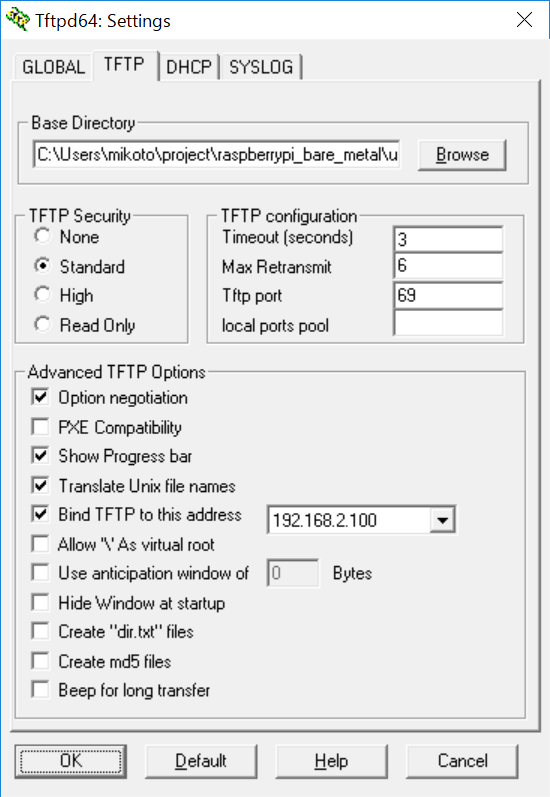Uncheck Show Progress bar
Viewport: 550px width, 797px height.
point(40,455)
